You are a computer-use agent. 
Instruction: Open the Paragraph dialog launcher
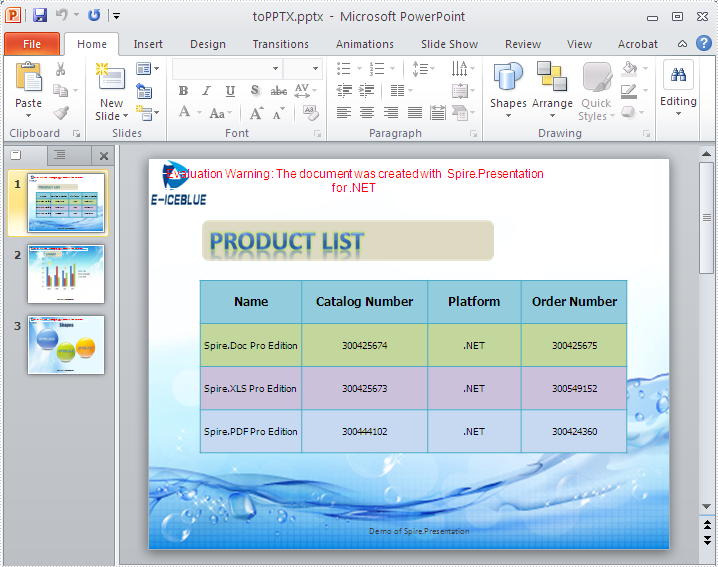tap(473, 134)
